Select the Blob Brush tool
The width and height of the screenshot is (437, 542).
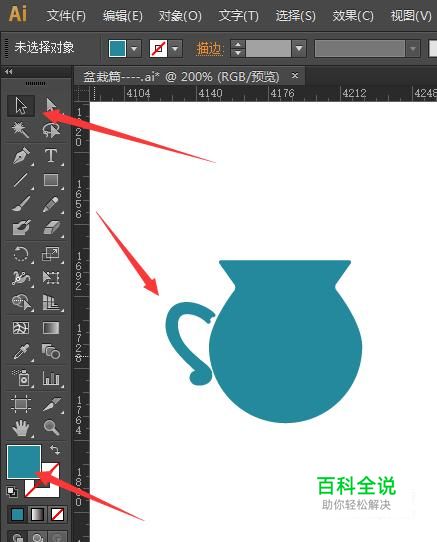[x=21, y=228]
